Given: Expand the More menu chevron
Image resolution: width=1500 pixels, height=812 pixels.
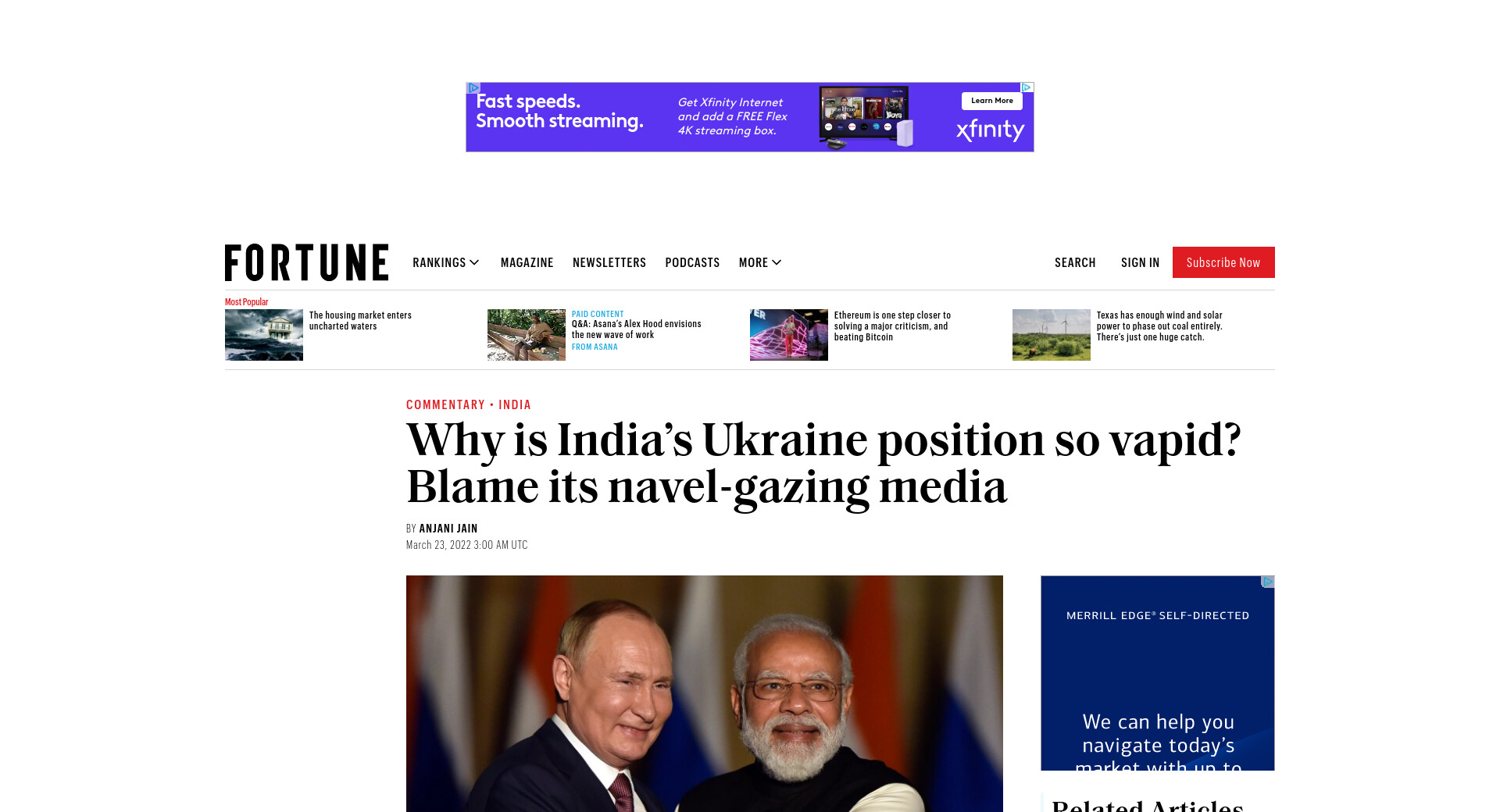Looking at the screenshot, I should tap(777, 262).
